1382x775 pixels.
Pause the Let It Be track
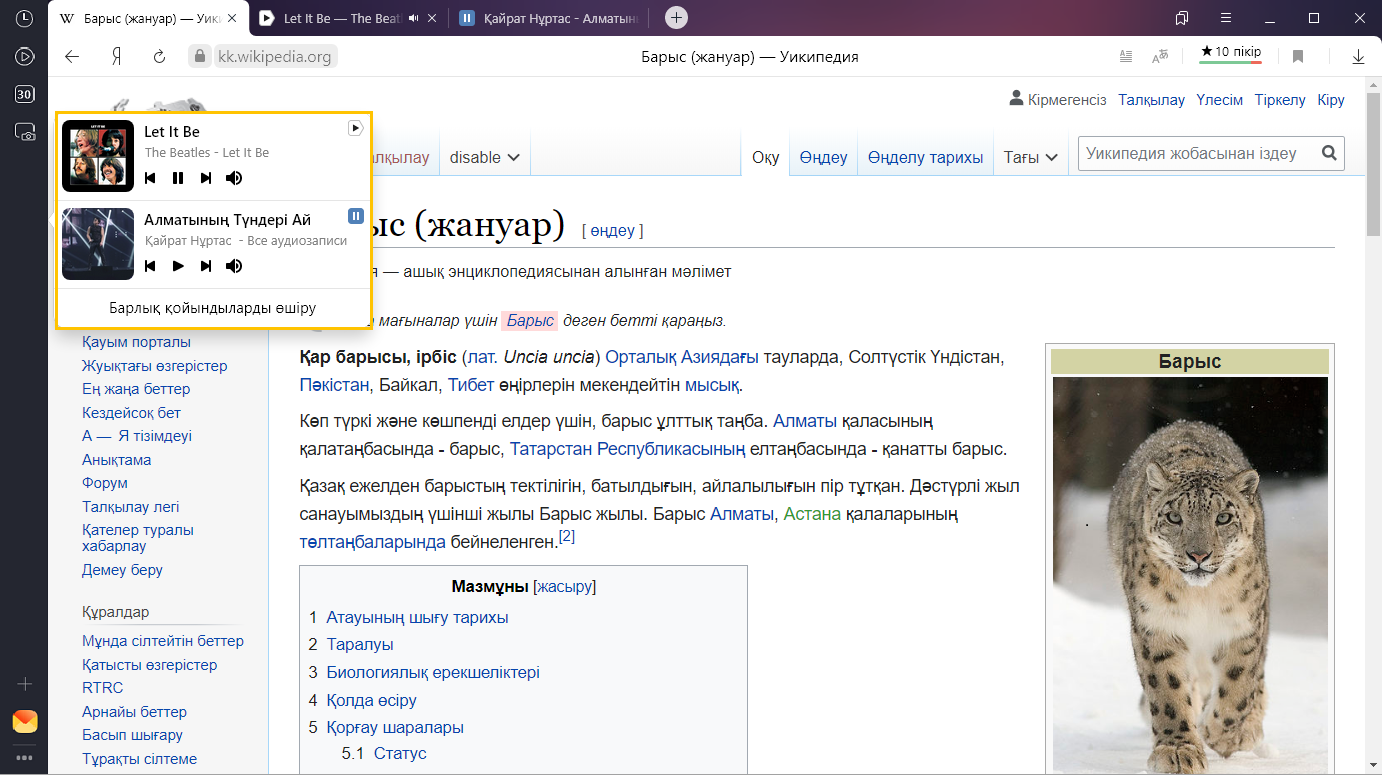(x=178, y=178)
